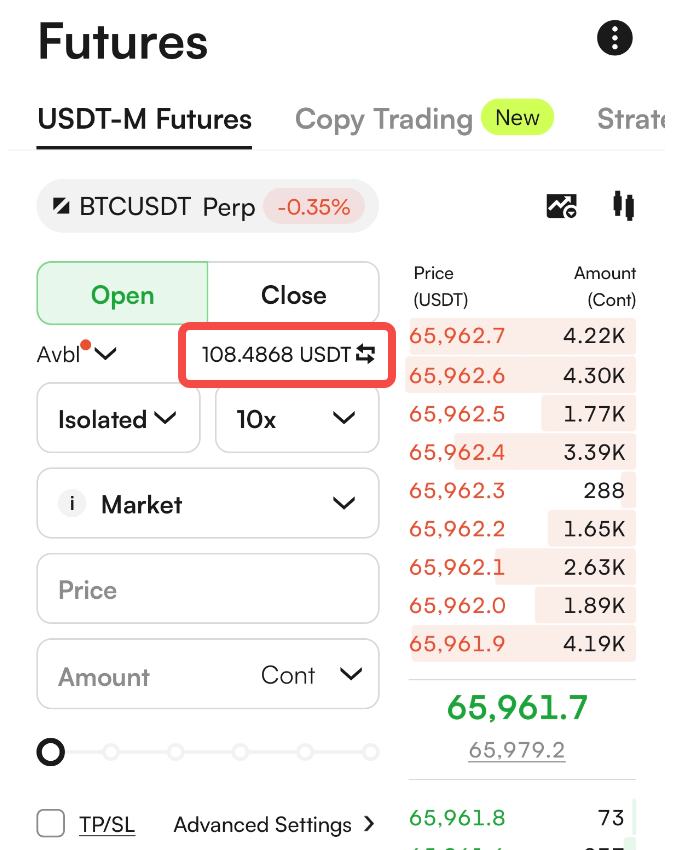Open the Market order type dropdown

[x=208, y=504]
